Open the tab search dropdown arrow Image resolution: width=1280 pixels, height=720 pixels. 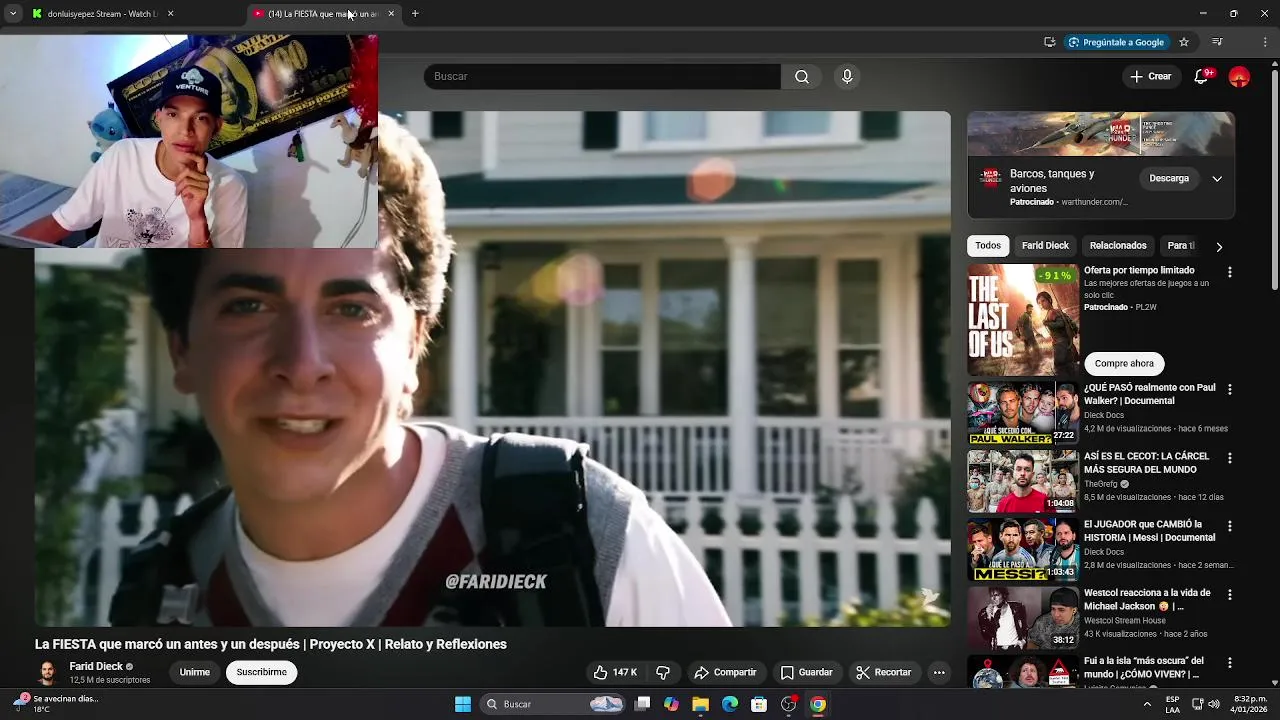tap(12, 14)
